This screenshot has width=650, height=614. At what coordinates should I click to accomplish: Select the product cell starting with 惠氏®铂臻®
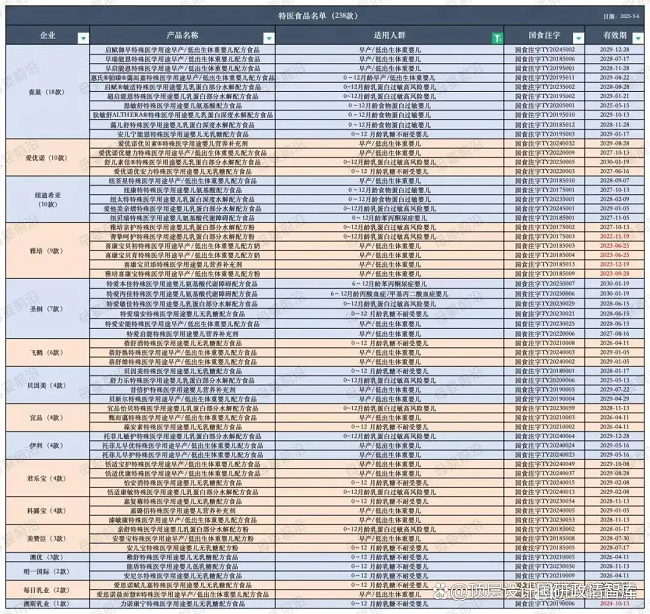pyautogui.click(x=182, y=78)
